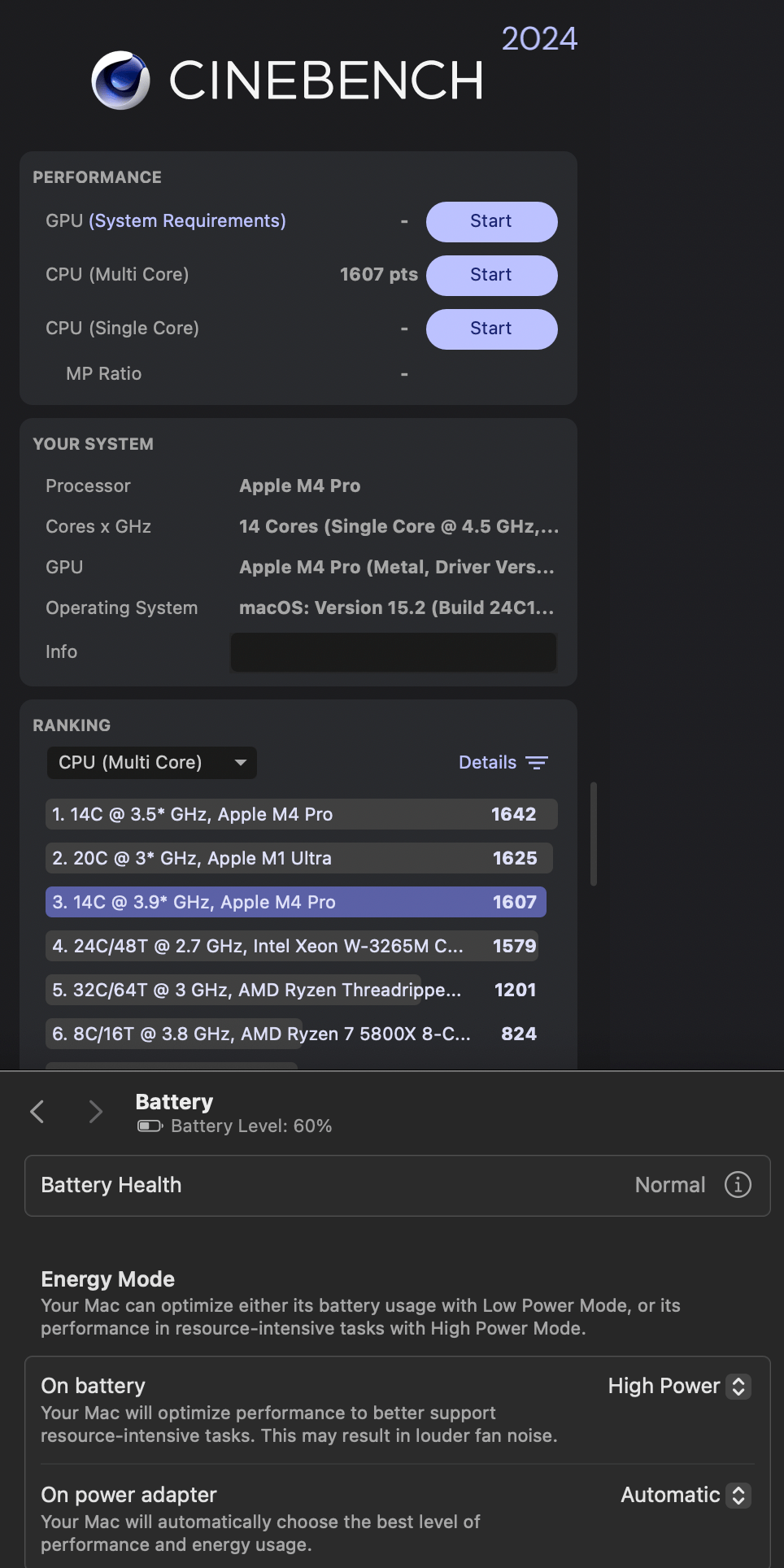Start the GPU benchmark
Viewport: 784px width, 1568px height.
coord(491,221)
